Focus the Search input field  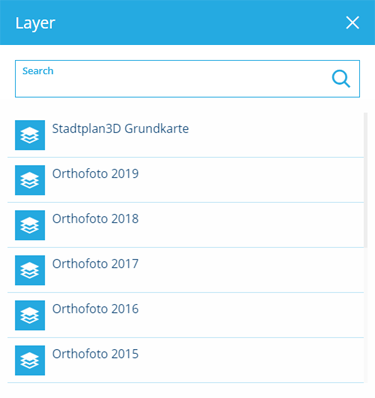[187, 79]
